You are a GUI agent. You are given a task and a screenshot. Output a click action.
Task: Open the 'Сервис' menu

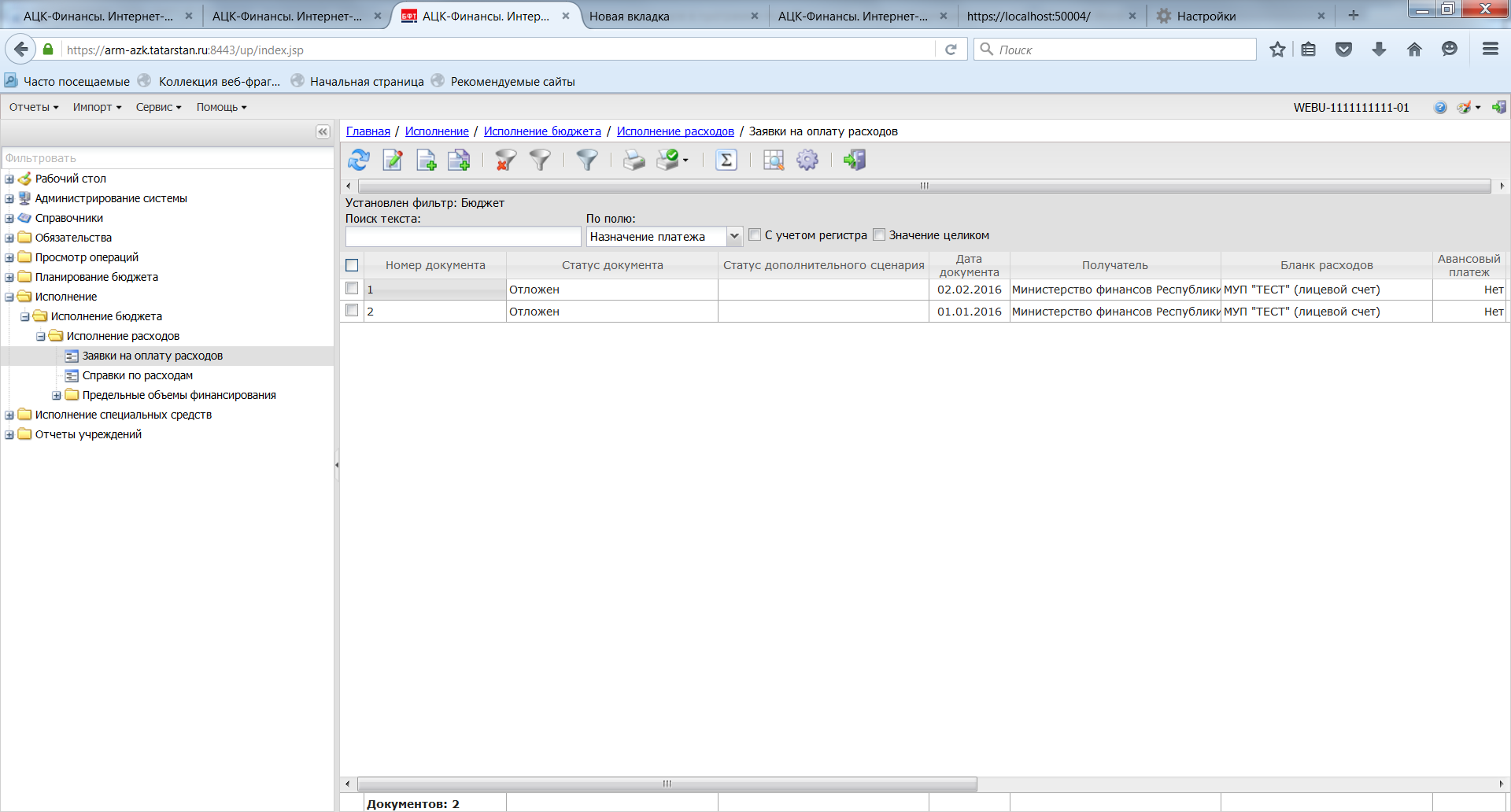158,107
